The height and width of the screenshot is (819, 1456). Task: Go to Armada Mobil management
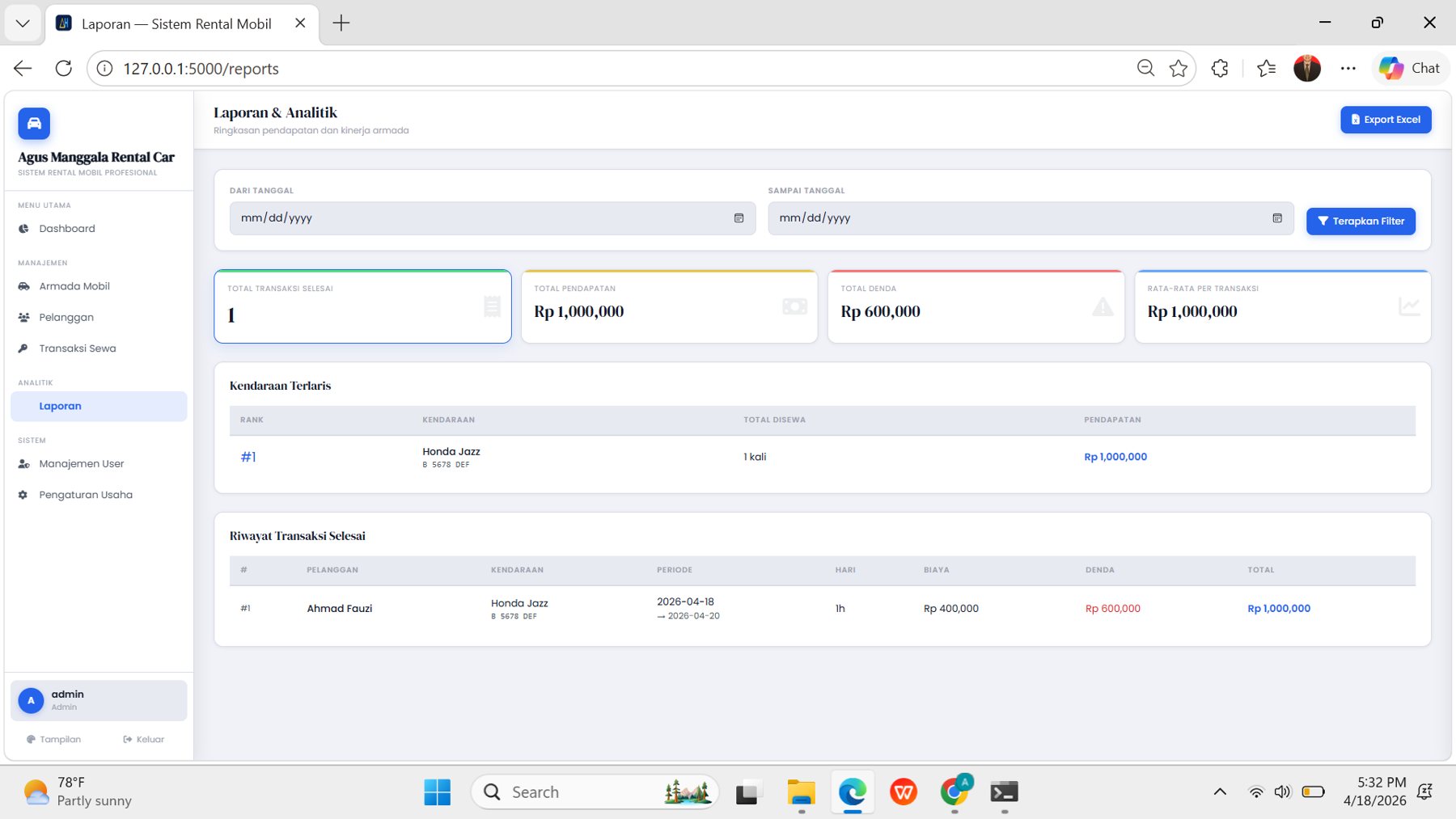[74, 286]
